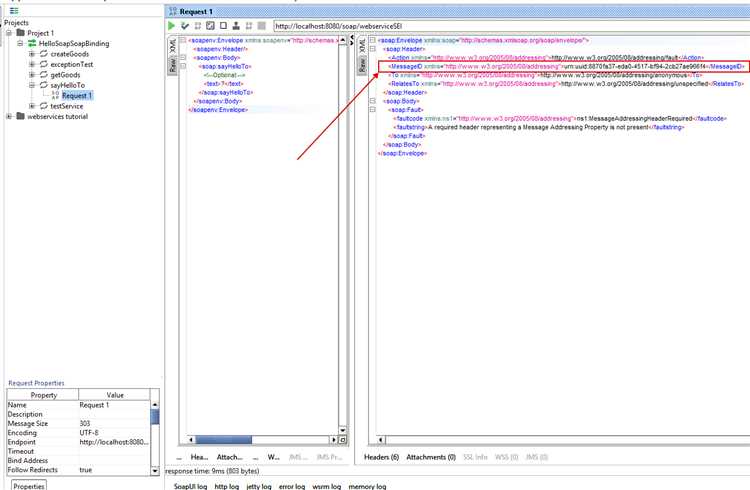
Task: Expand the exceptionTest operation
Action: pos(32,64)
